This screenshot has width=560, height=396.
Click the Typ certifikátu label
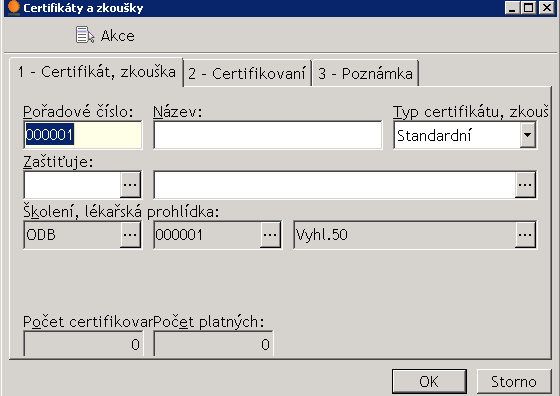click(x=471, y=112)
